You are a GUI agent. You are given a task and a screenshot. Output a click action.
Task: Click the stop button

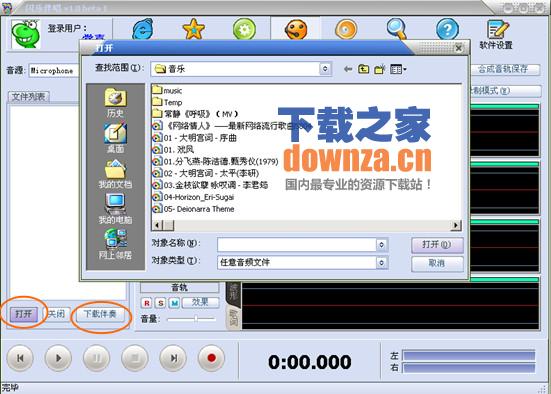(135, 358)
